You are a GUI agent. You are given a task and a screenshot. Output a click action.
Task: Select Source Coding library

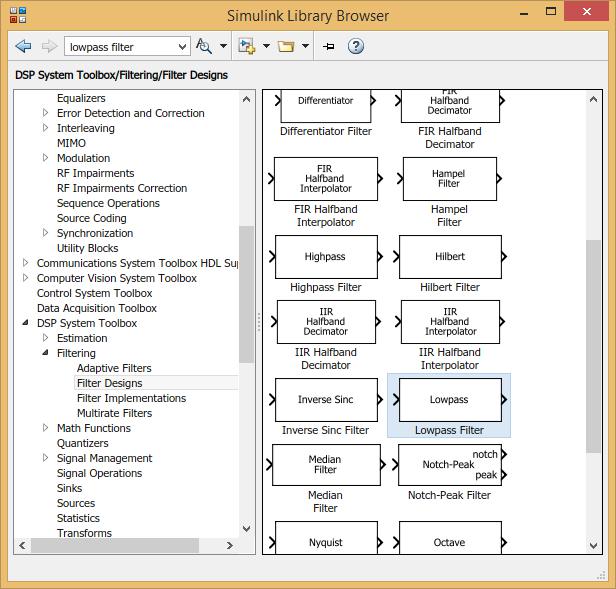[x=92, y=218]
